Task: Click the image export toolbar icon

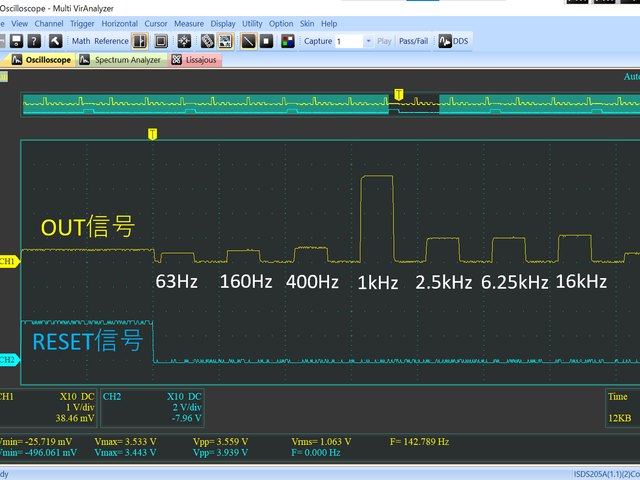Action: pos(226,41)
